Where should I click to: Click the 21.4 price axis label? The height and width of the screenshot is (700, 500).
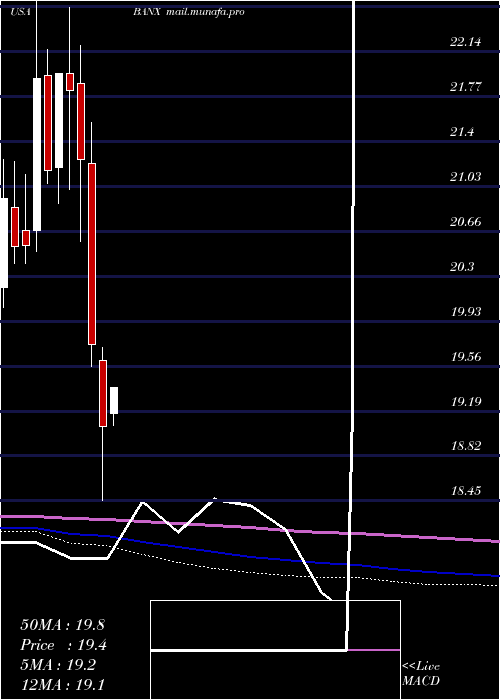point(462,132)
